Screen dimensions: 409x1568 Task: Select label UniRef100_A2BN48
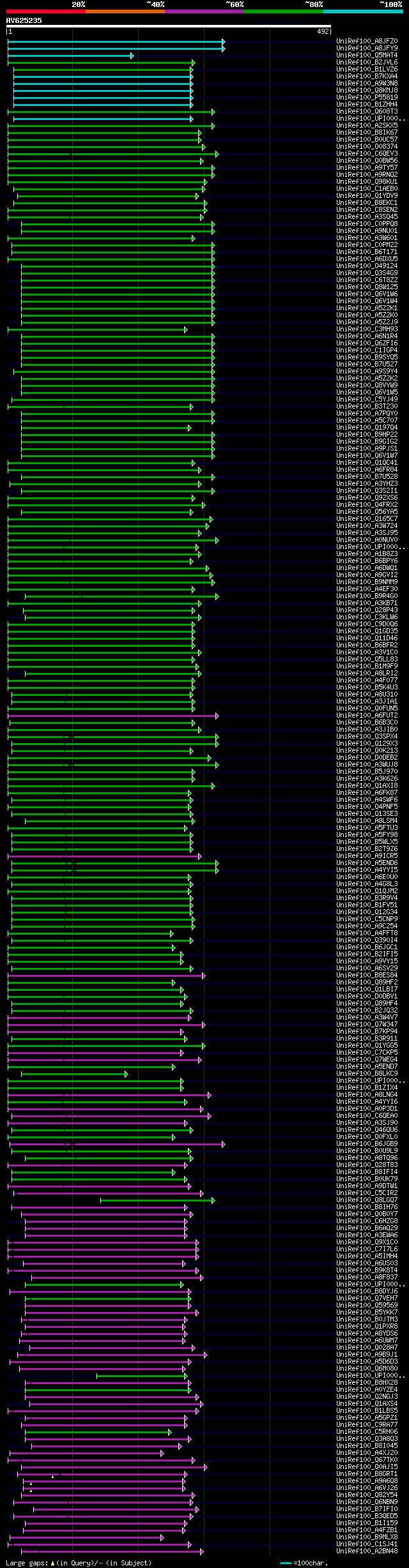pyautogui.click(x=367, y=1551)
